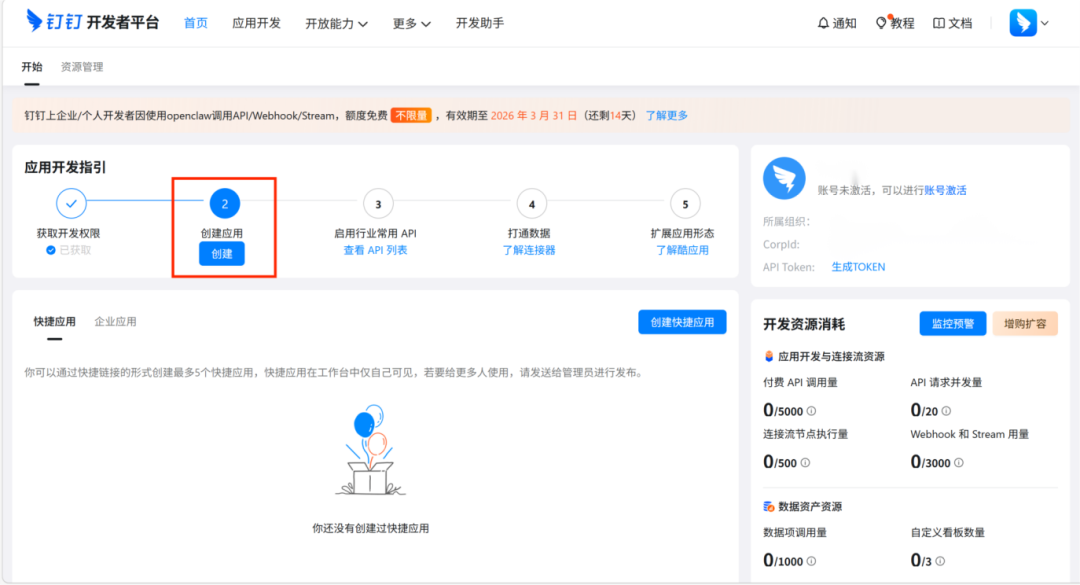Click the info icon beside Webhook 和 Stream 用量

pos(958,461)
